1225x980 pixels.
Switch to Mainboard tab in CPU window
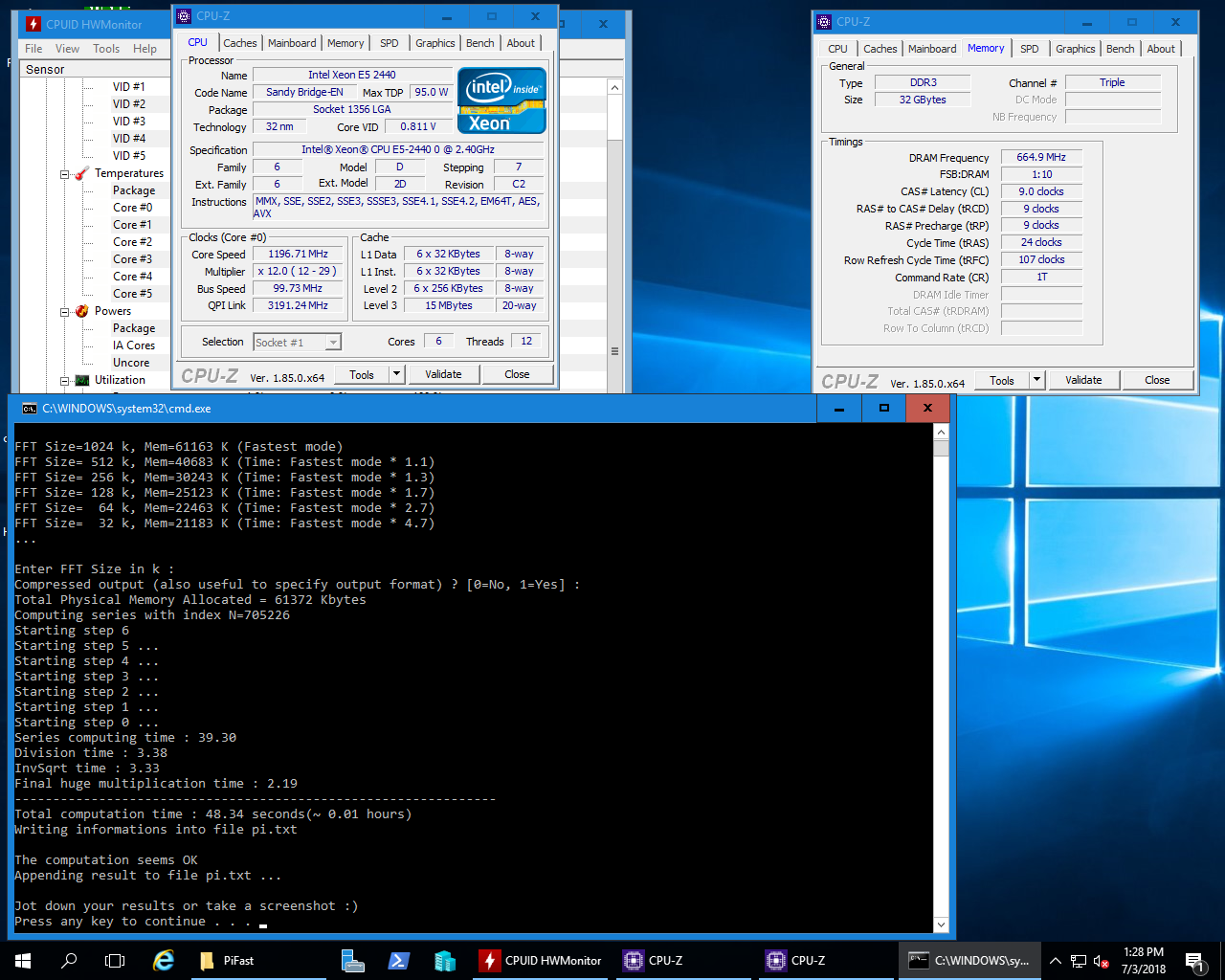tap(292, 43)
